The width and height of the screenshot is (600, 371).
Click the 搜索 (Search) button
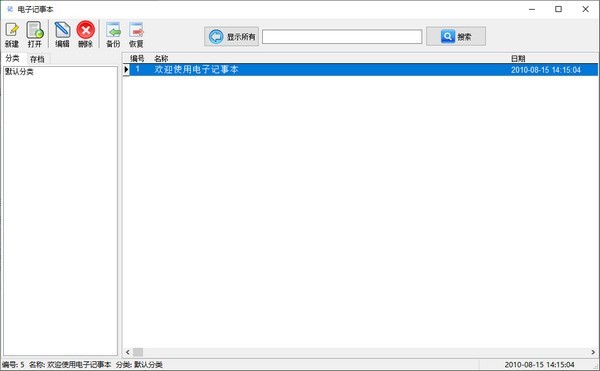click(456, 37)
